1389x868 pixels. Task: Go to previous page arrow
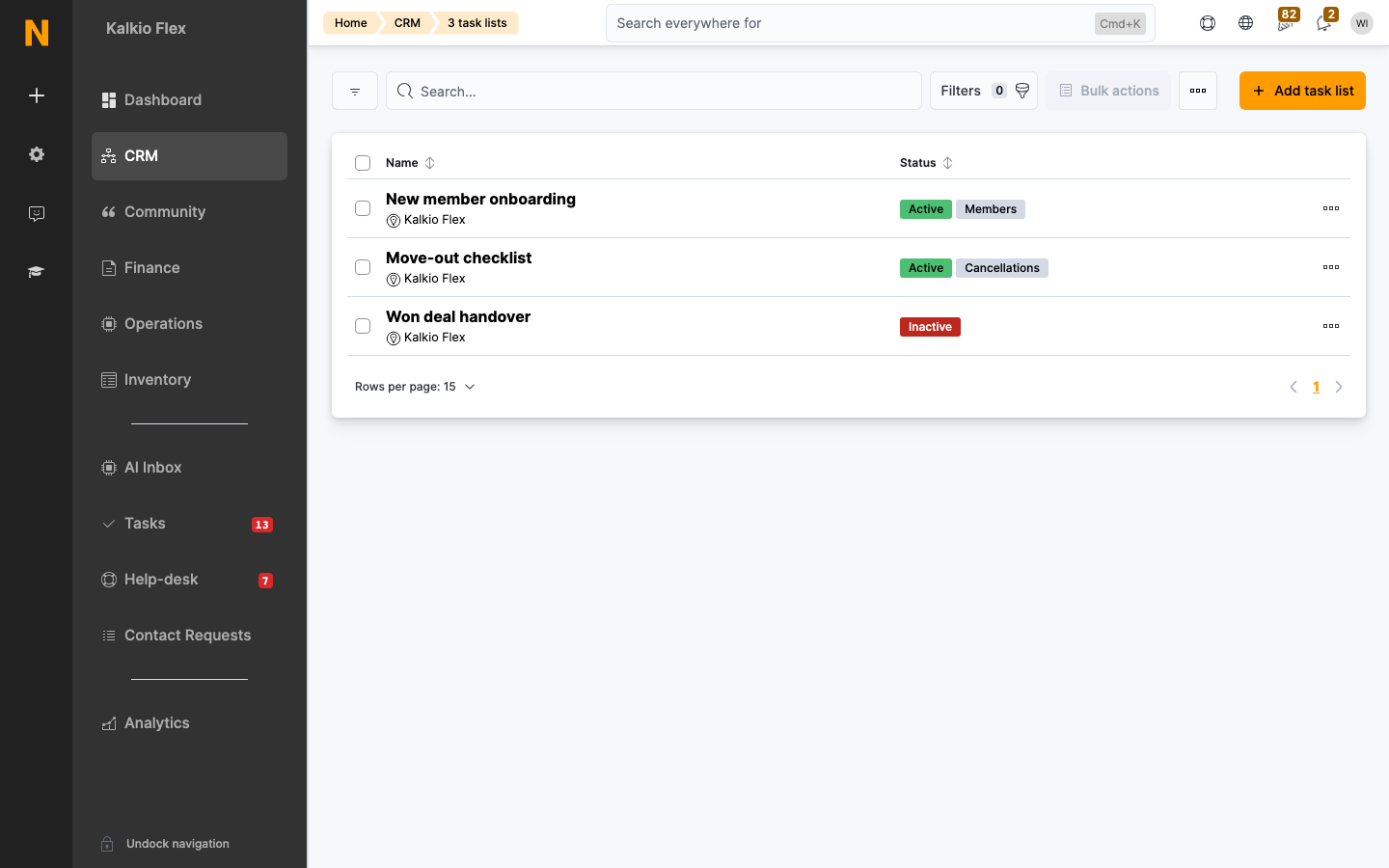coord(1294,387)
